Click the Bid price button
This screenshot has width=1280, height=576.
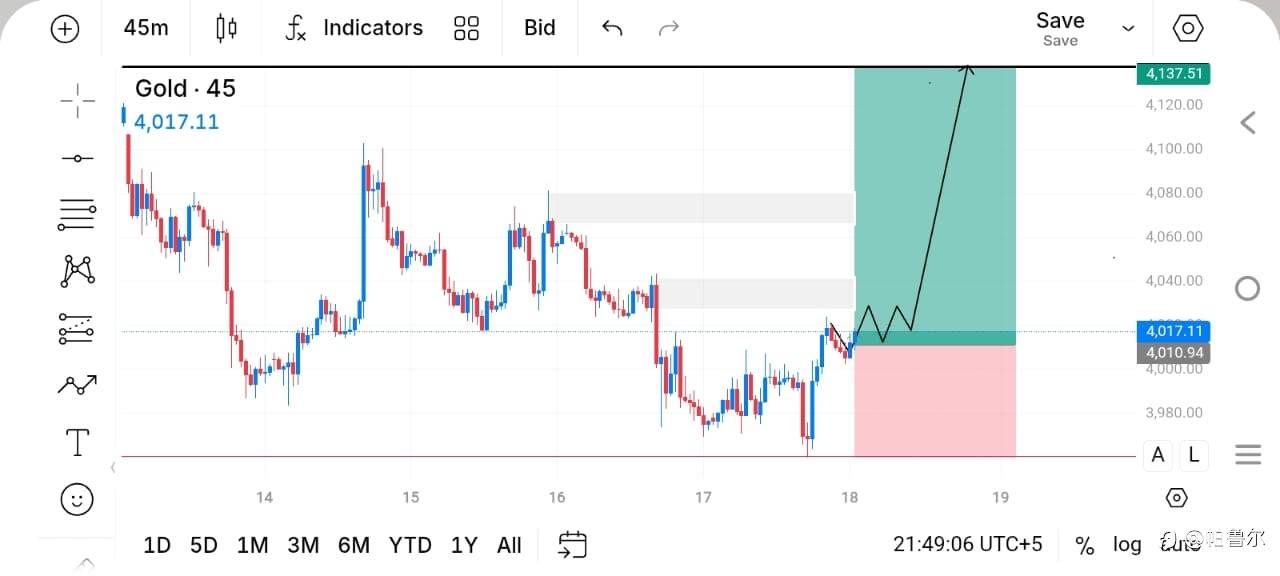(540, 28)
